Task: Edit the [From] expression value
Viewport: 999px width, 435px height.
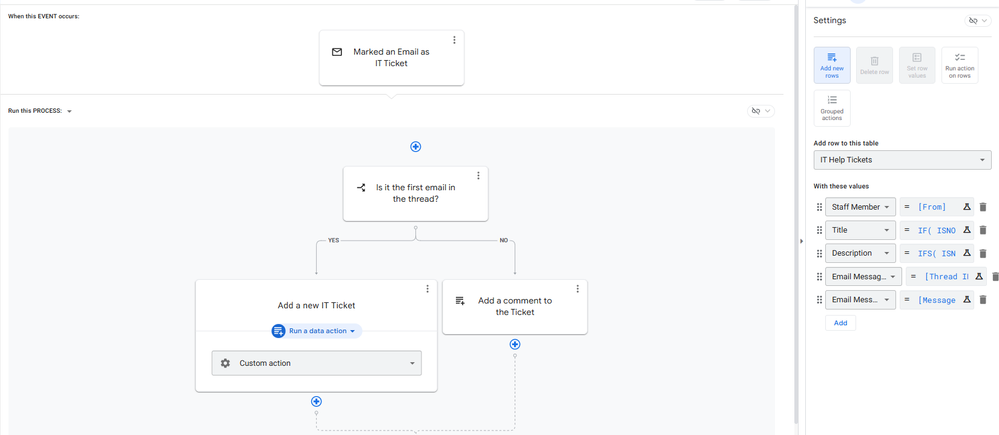Action: (x=931, y=207)
